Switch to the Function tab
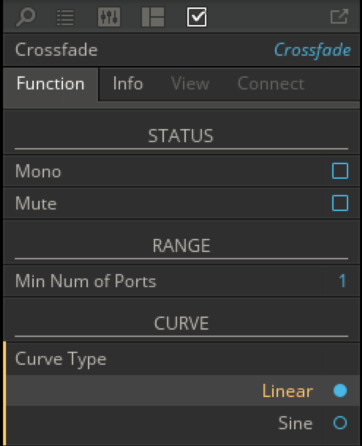 [x=51, y=84]
